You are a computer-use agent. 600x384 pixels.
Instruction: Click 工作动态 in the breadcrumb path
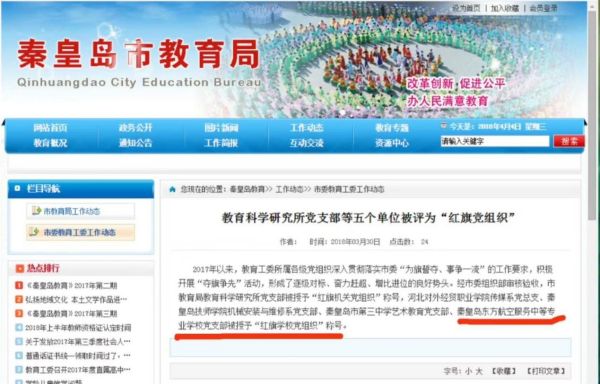tap(289, 189)
